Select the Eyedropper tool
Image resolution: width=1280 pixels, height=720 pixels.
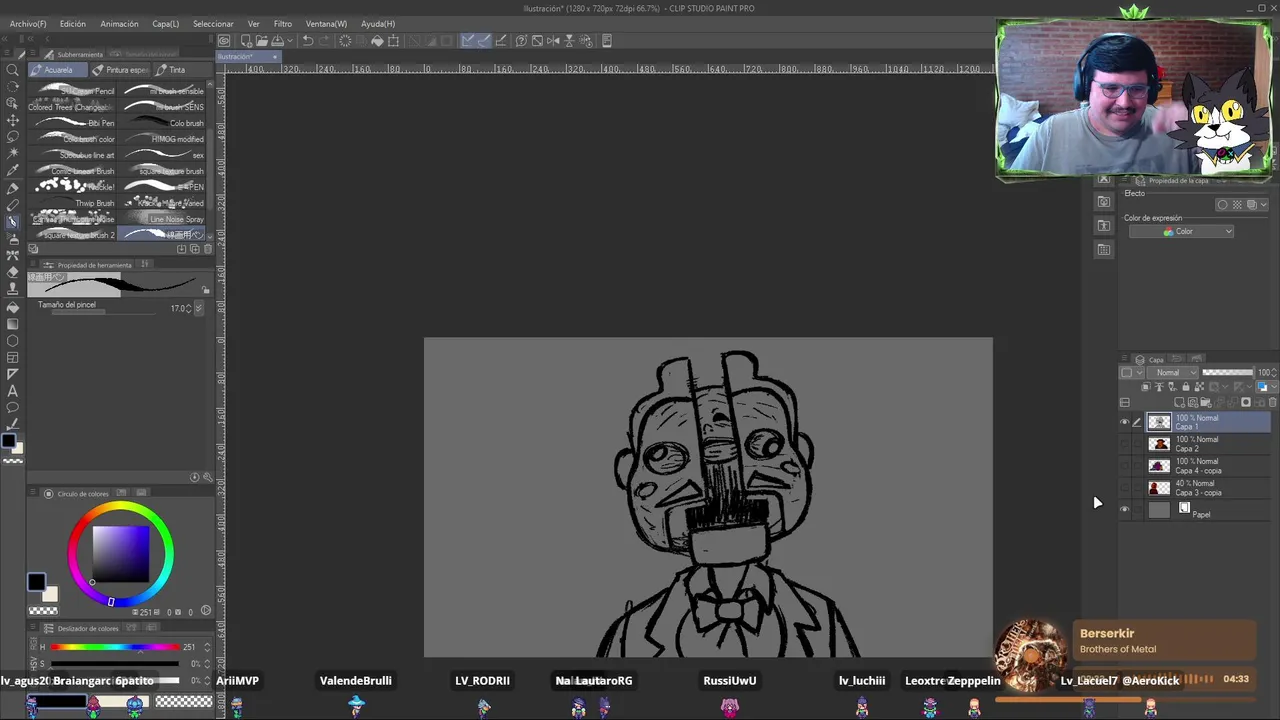(13, 172)
